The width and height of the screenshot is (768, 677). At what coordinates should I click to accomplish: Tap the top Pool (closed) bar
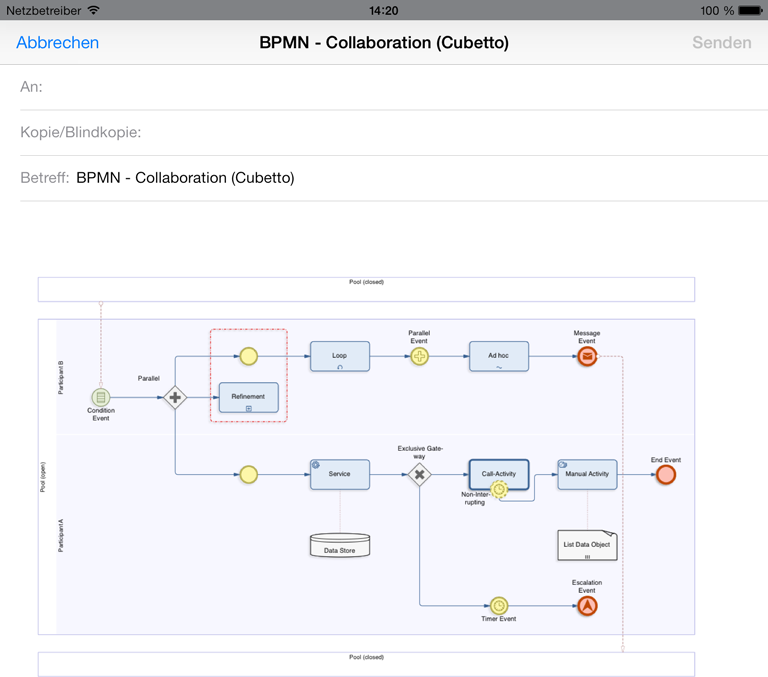[x=366, y=289]
